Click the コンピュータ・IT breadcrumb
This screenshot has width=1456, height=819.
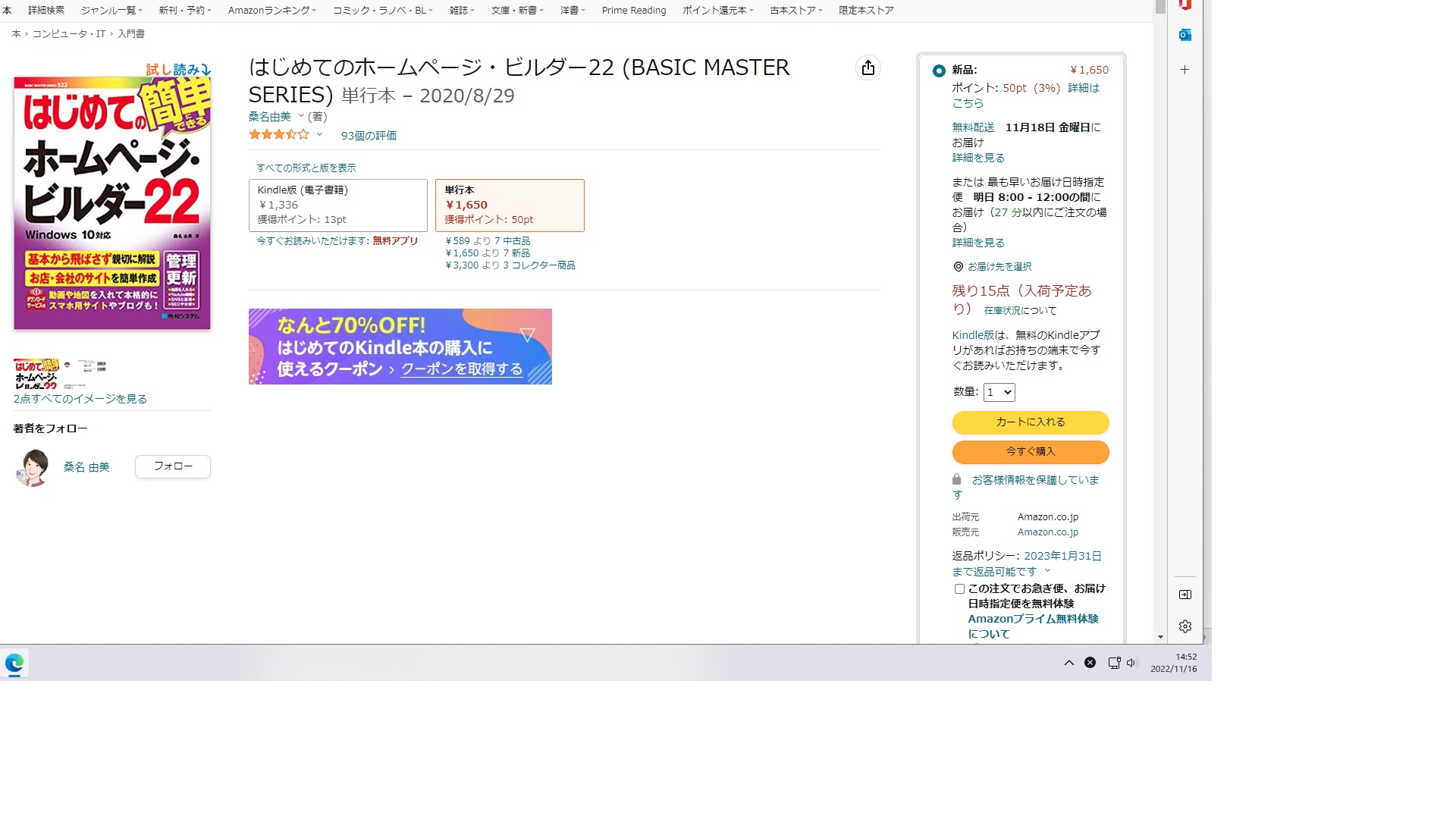click(69, 34)
